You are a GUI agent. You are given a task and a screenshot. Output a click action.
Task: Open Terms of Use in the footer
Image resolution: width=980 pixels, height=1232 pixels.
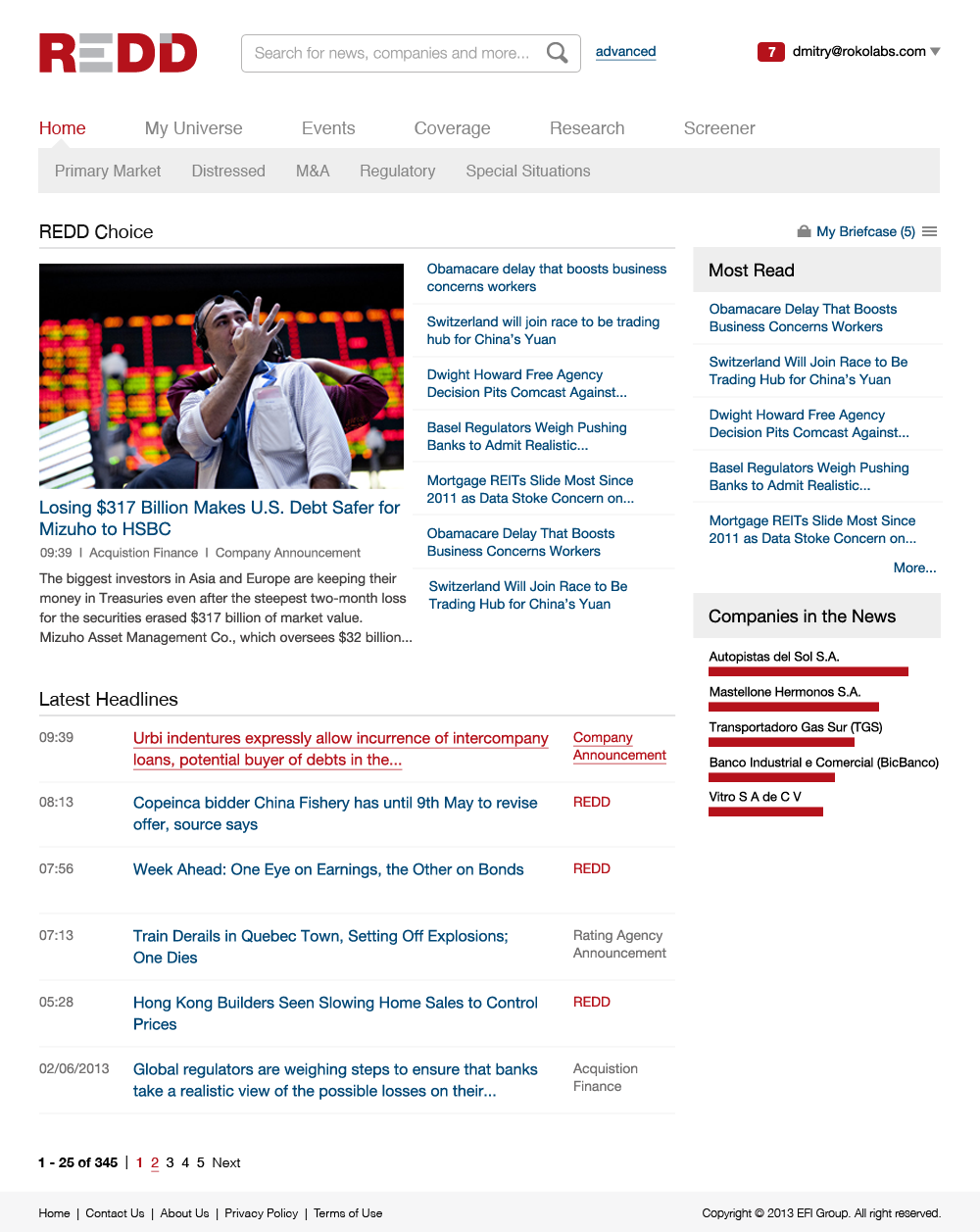[348, 1213]
